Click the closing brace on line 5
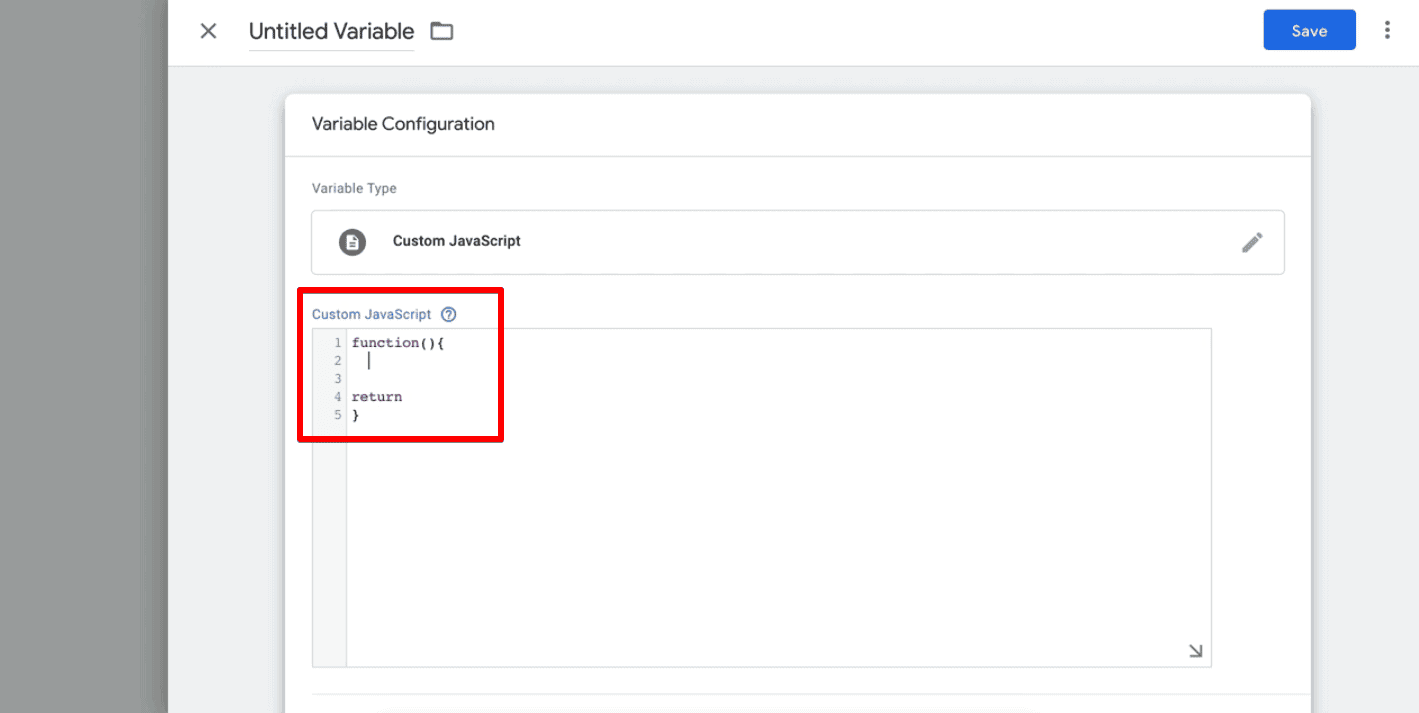Viewport: 1419px width, 713px height. click(356, 414)
